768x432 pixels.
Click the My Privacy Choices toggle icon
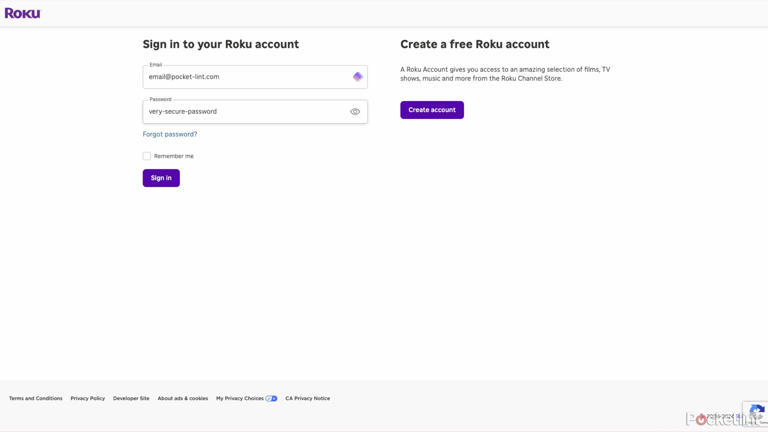(x=271, y=398)
